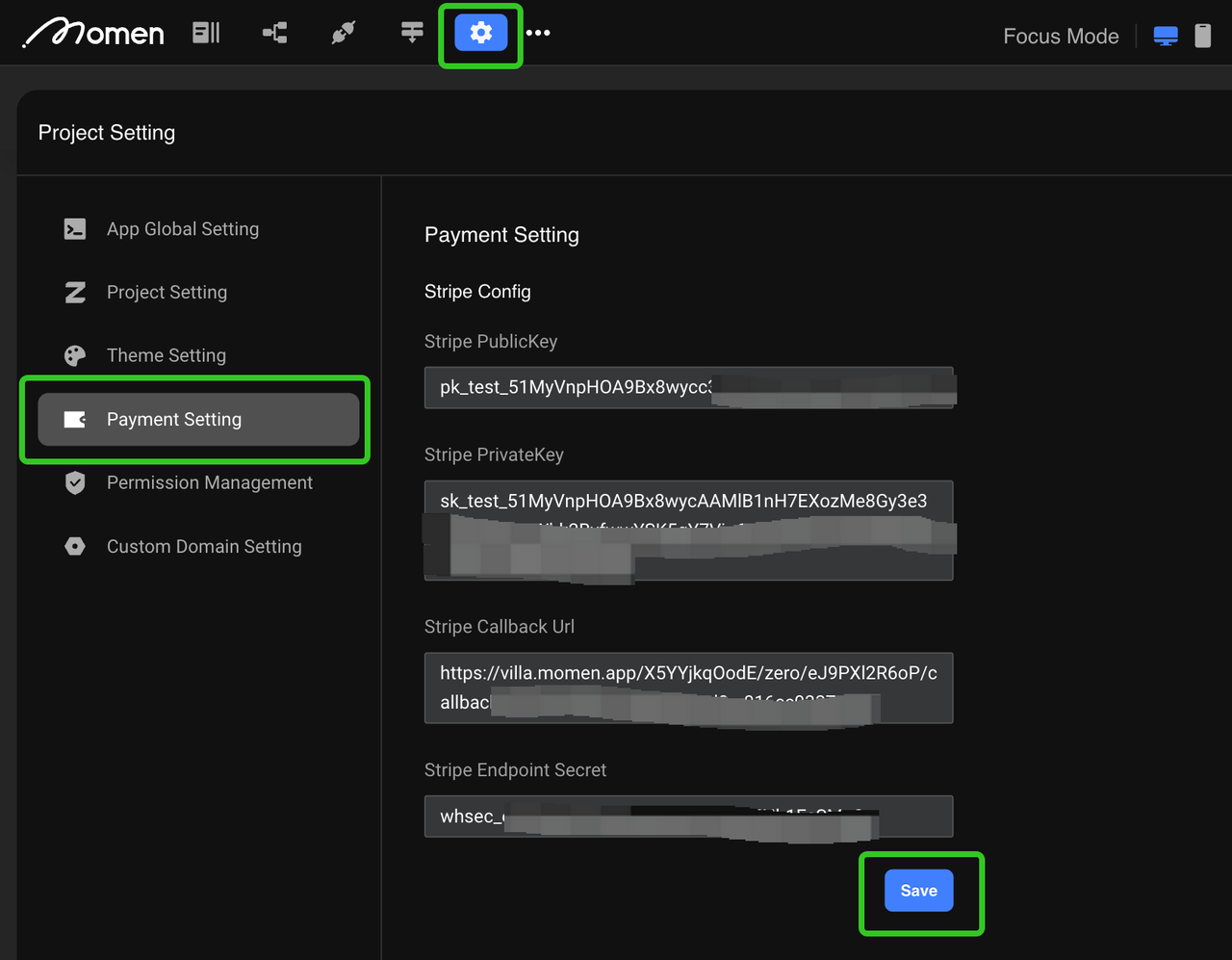Image resolution: width=1232 pixels, height=960 pixels.
Task: Open the three-dots more menu
Action: 538,33
